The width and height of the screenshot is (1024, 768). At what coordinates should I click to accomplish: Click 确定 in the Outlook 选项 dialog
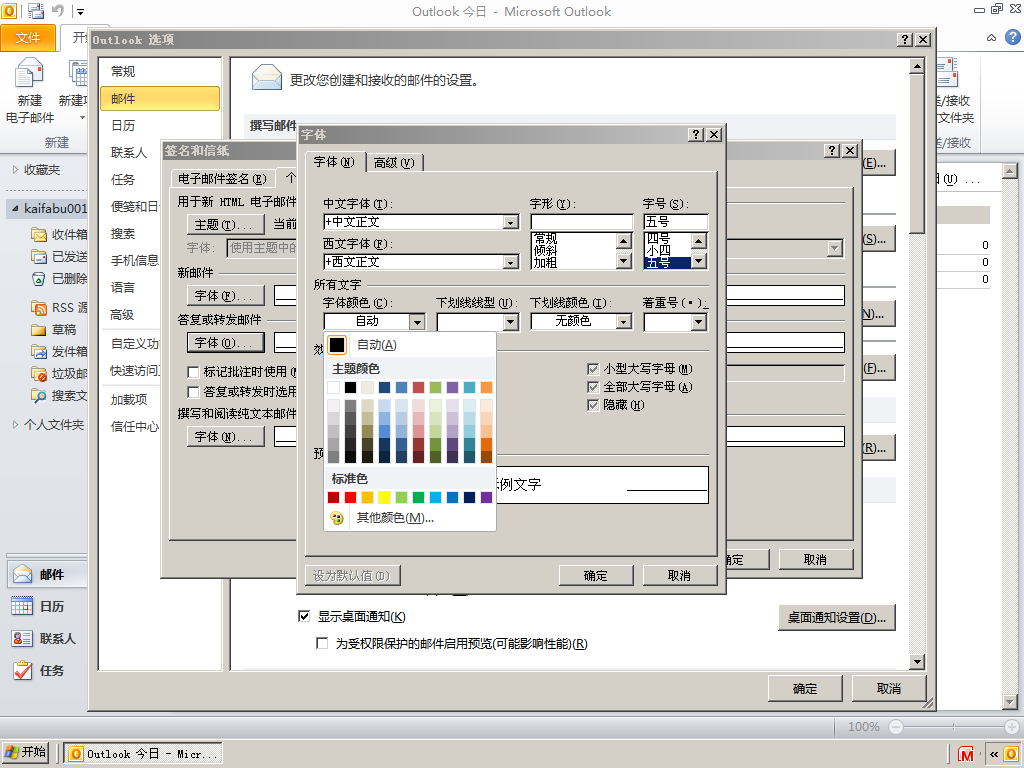pos(805,688)
